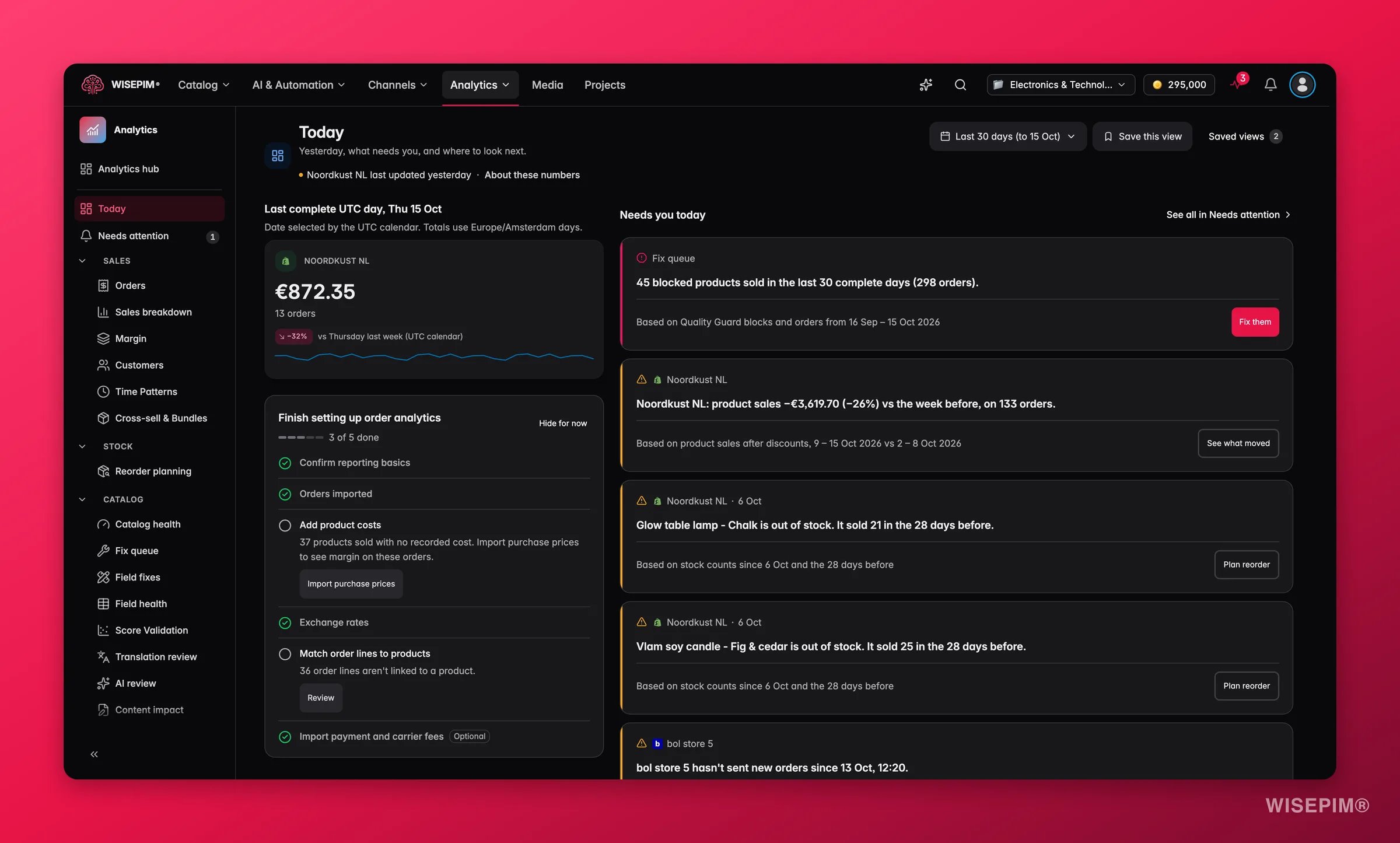Image resolution: width=1400 pixels, height=843 pixels.
Task: Click See what moved button
Action: tap(1238, 443)
